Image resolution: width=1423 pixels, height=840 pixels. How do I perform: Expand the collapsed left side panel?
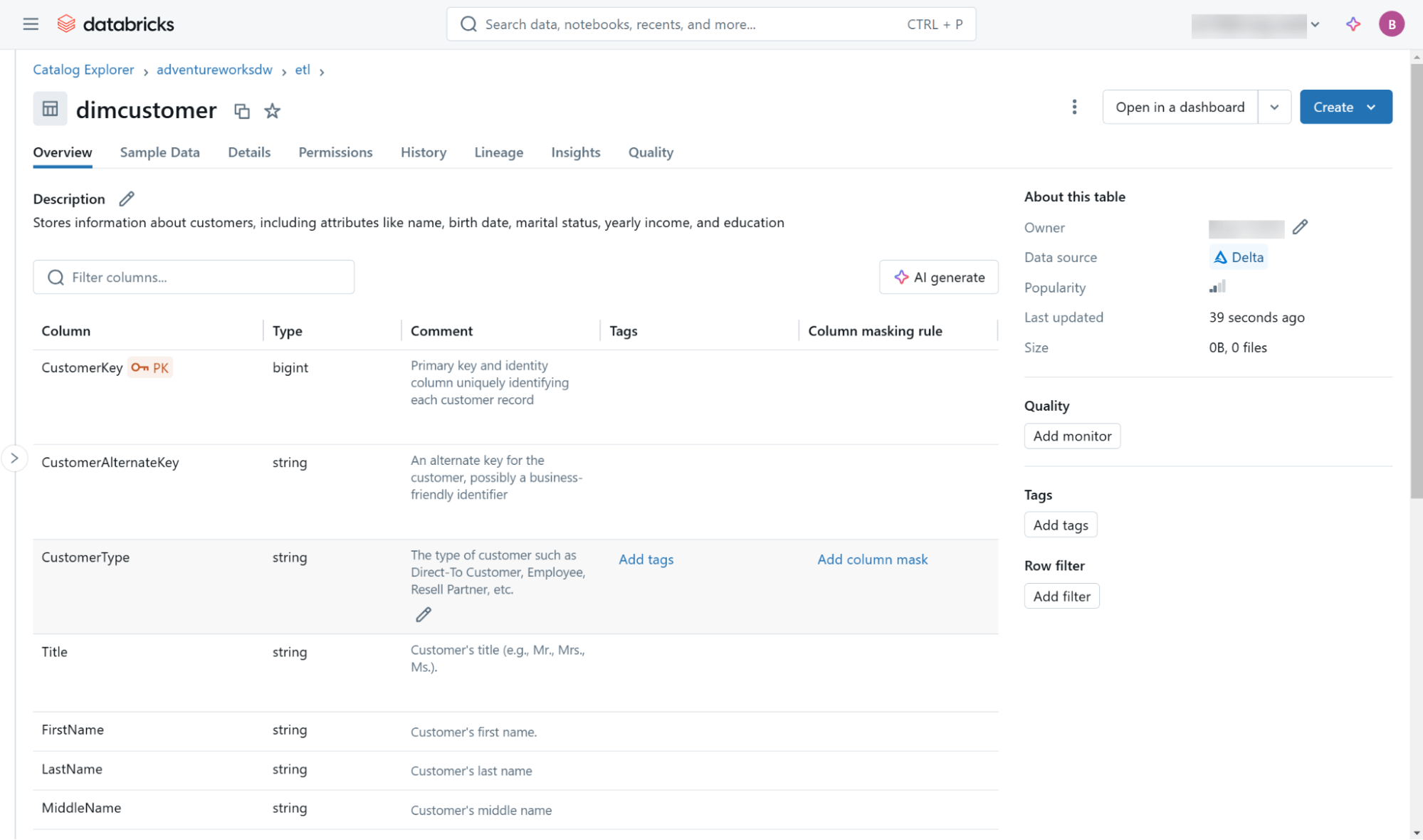(x=15, y=458)
